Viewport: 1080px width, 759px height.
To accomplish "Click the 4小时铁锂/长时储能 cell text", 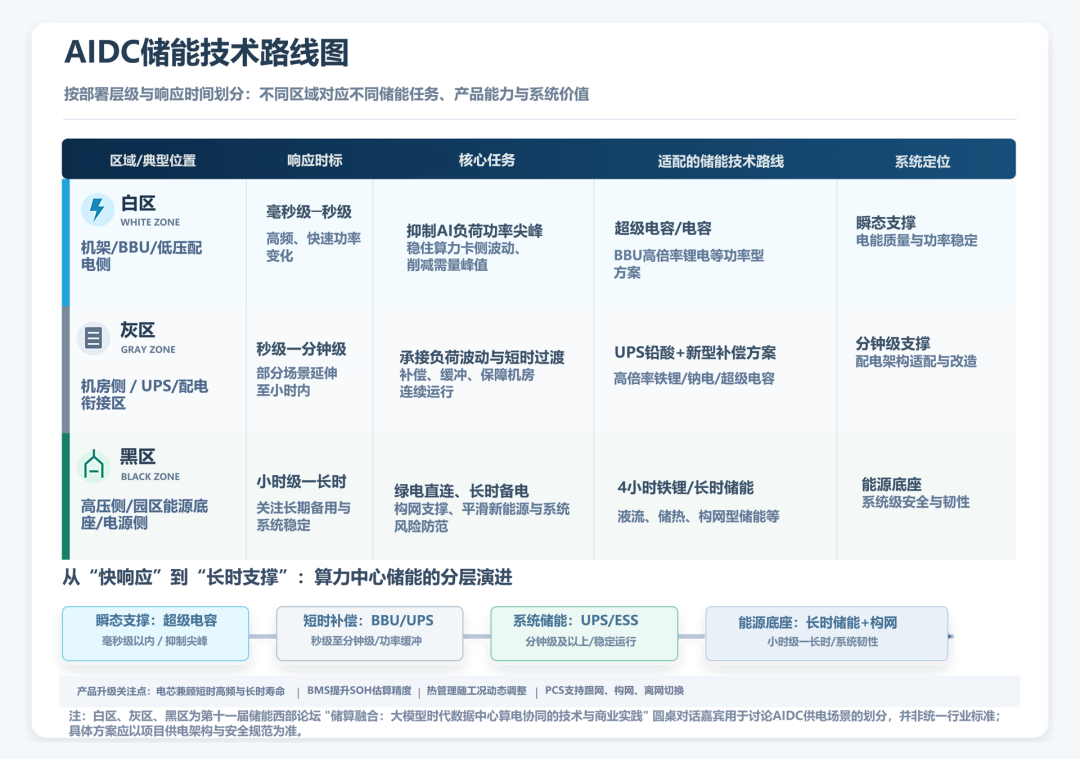I will [685, 488].
